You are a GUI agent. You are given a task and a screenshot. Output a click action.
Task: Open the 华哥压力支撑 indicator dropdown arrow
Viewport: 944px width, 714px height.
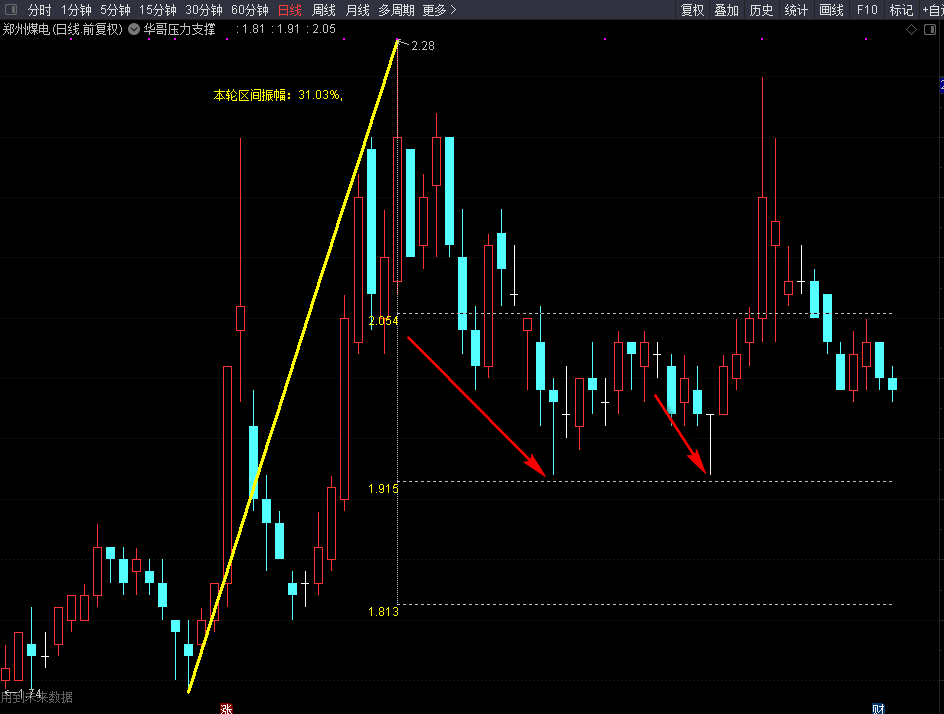coord(134,30)
